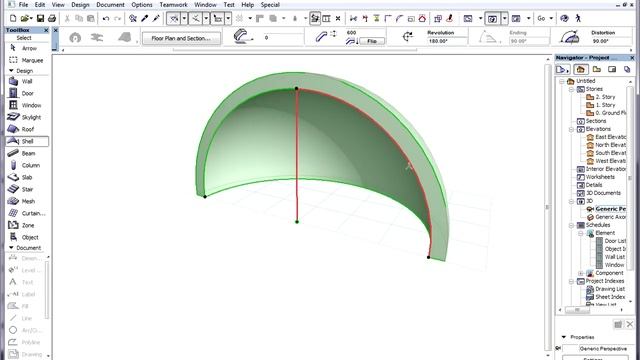640x360 pixels.
Task: Collapse the Elevations tree node
Action: 571,129
